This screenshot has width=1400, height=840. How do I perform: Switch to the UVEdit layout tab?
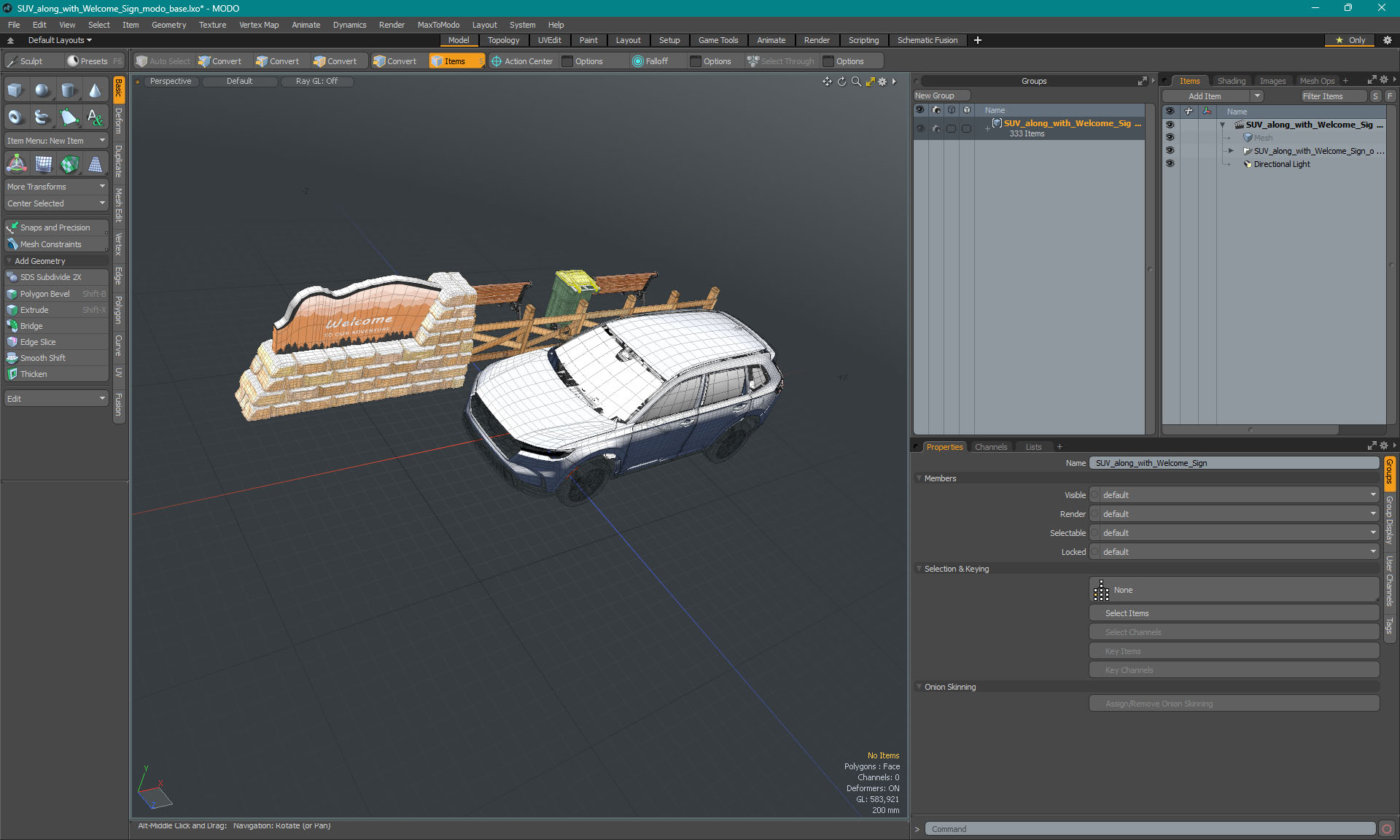549,40
